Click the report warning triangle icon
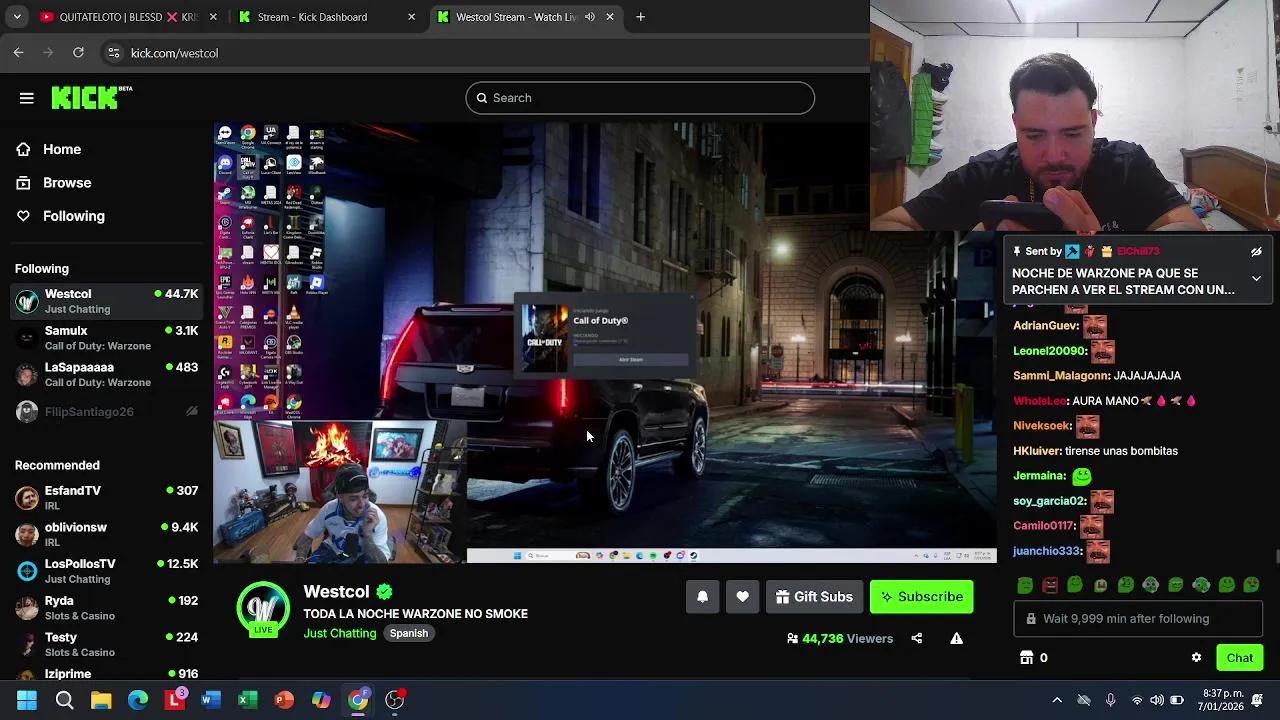This screenshot has width=1280, height=720. [956, 638]
